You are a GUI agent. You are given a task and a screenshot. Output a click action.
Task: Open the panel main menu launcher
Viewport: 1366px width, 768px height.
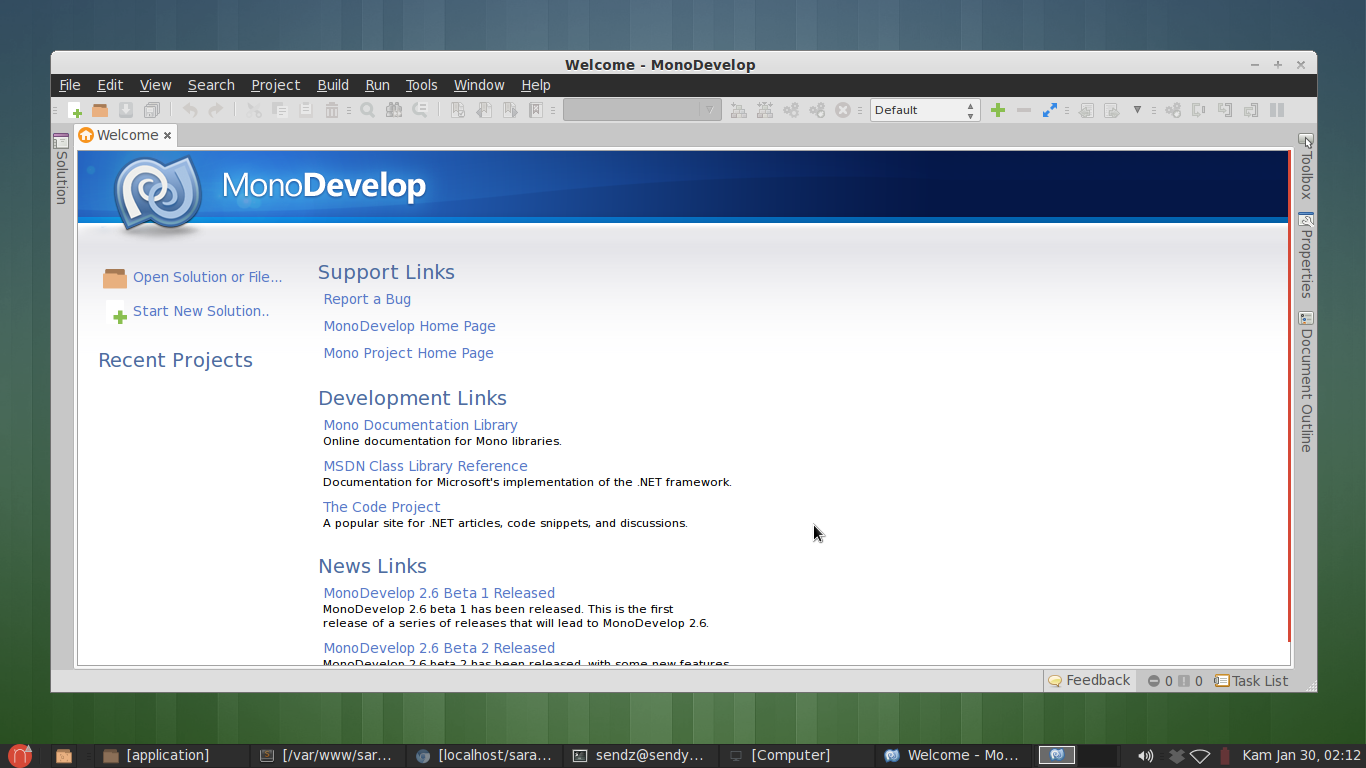click(20, 755)
